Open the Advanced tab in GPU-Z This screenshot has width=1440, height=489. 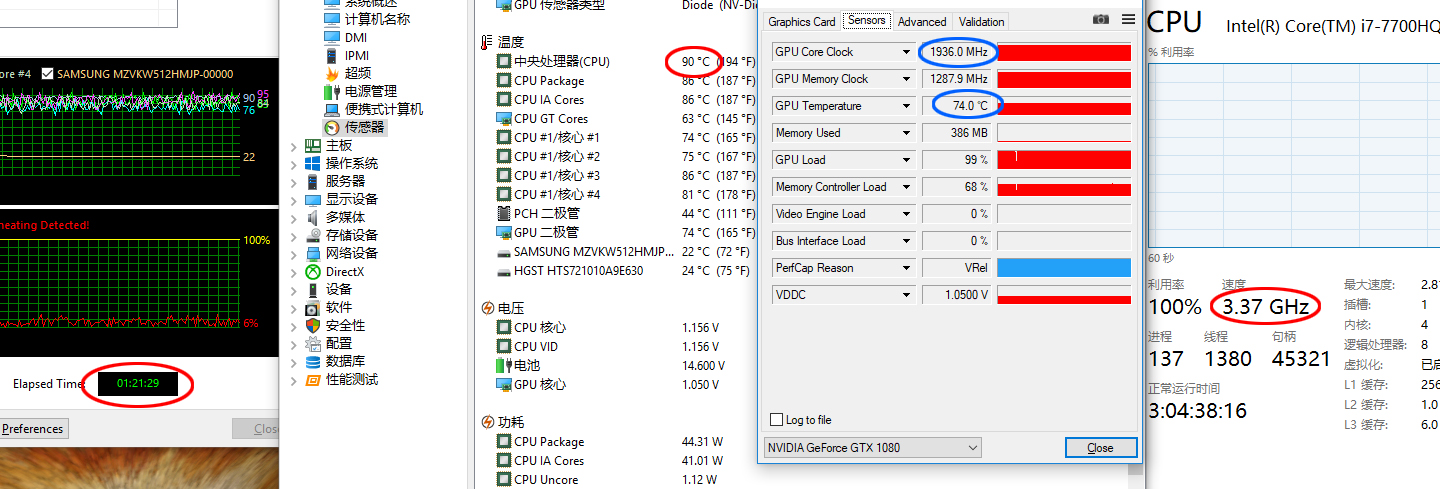pyautogui.click(x=922, y=21)
